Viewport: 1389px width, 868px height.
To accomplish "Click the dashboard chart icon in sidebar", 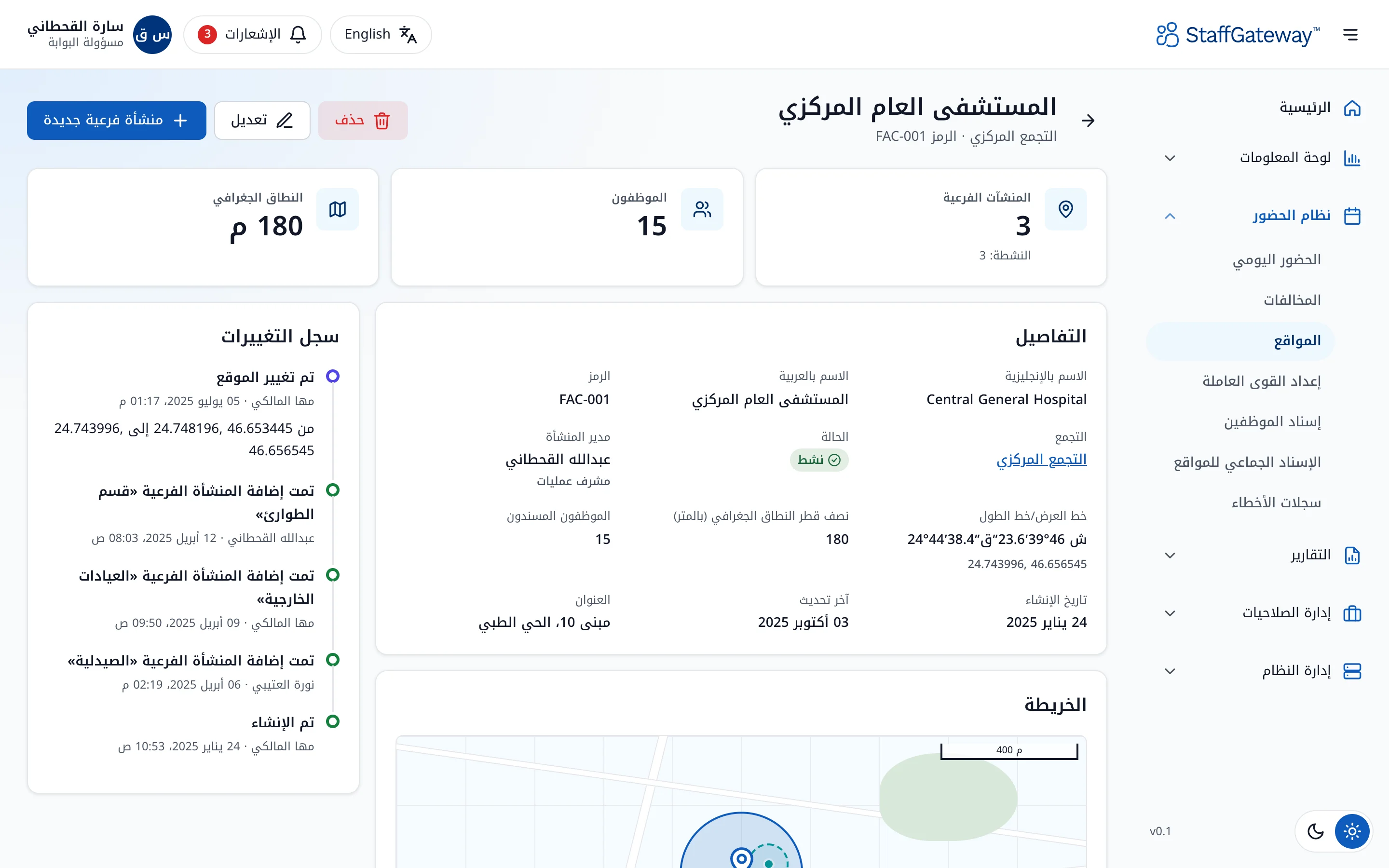I will click(x=1352, y=158).
